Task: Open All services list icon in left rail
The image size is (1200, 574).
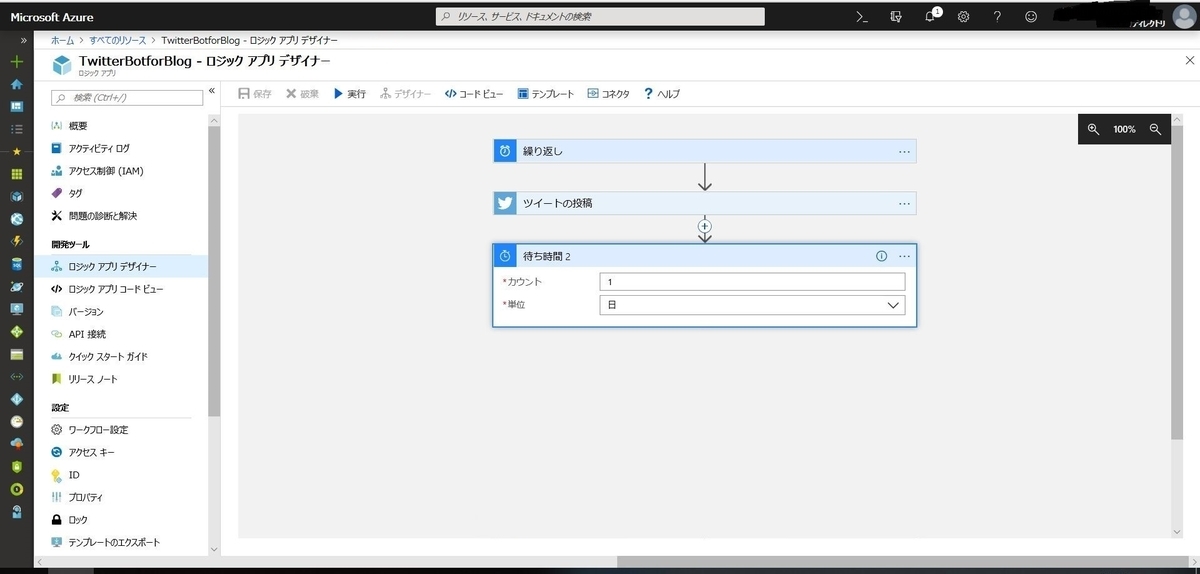Action: point(16,129)
